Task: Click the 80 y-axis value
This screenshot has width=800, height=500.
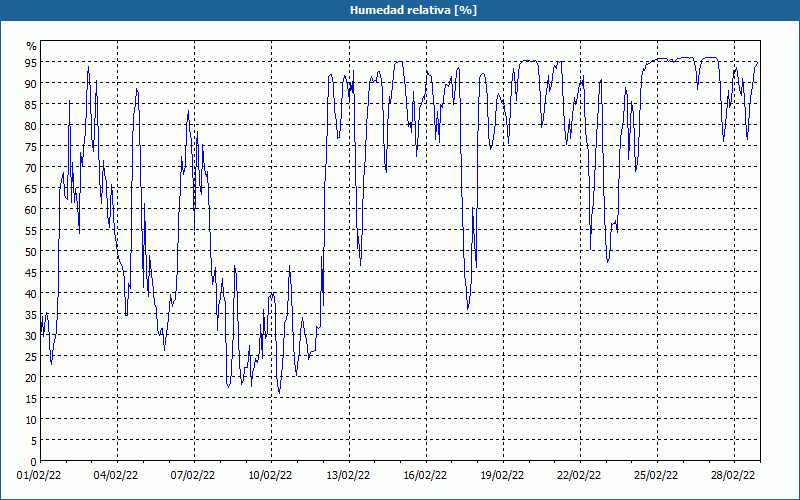Action: [31, 126]
